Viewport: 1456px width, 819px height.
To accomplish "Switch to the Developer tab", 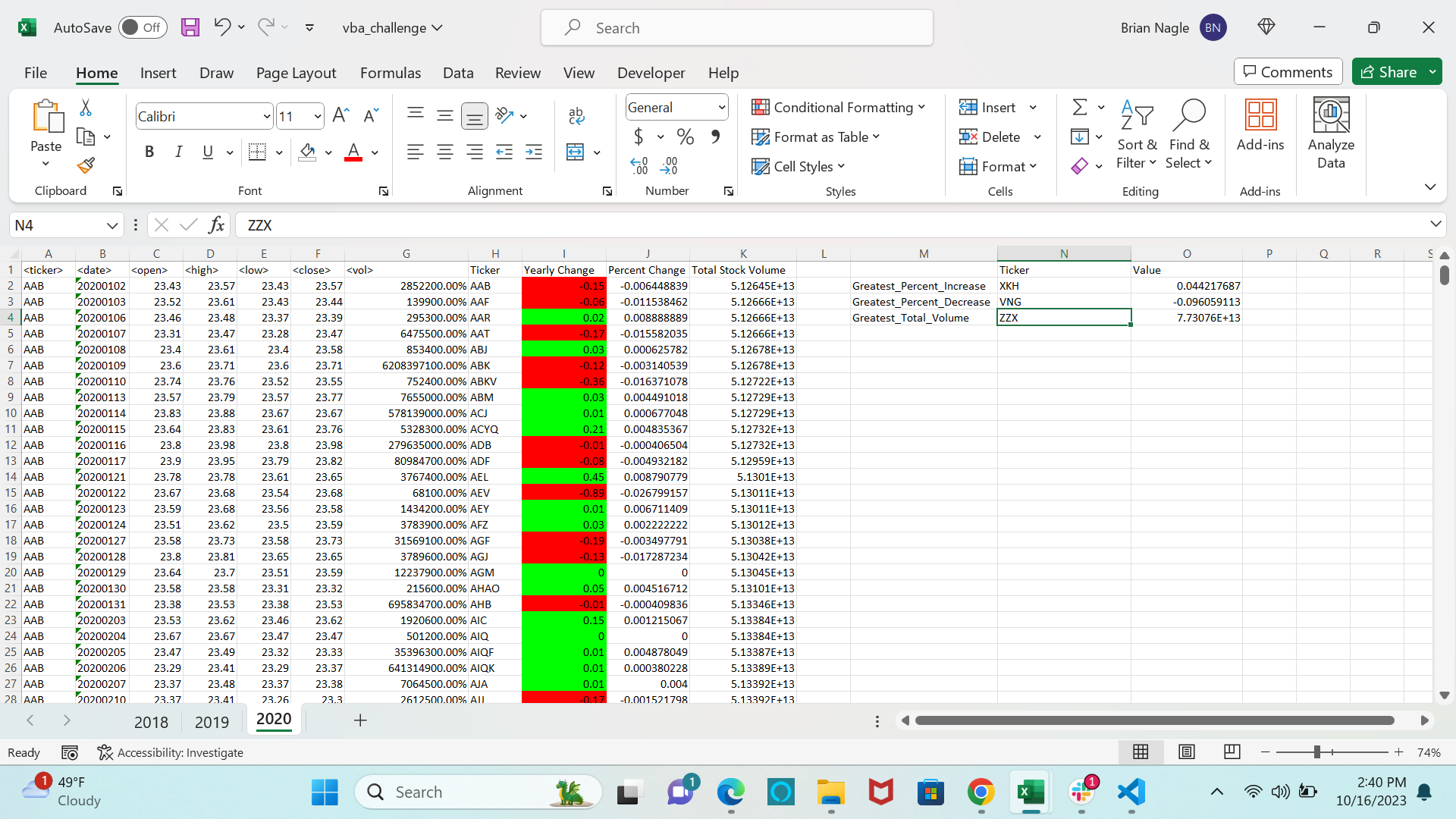I will coord(651,73).
